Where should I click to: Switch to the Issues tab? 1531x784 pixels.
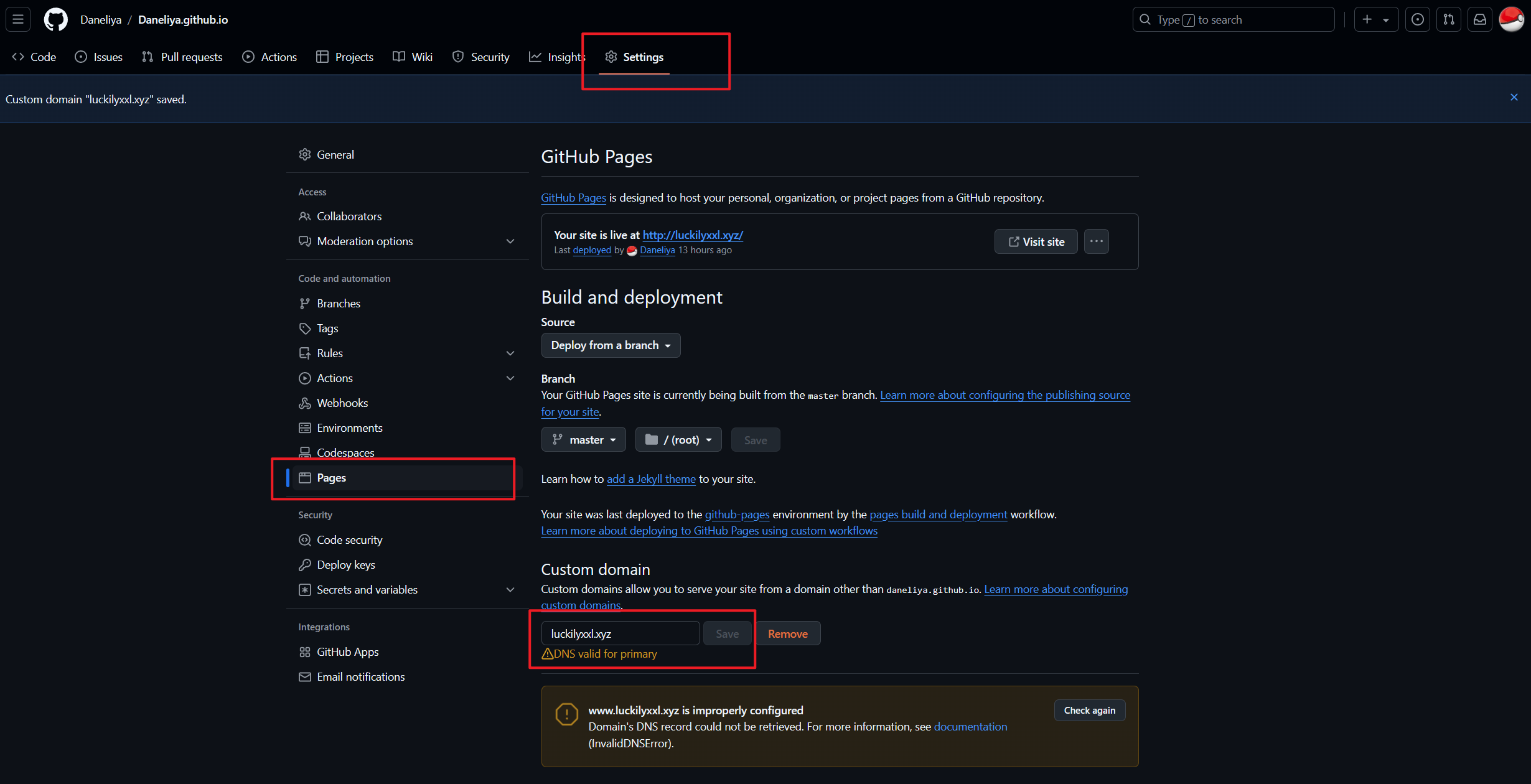click(x=98, y=57)
